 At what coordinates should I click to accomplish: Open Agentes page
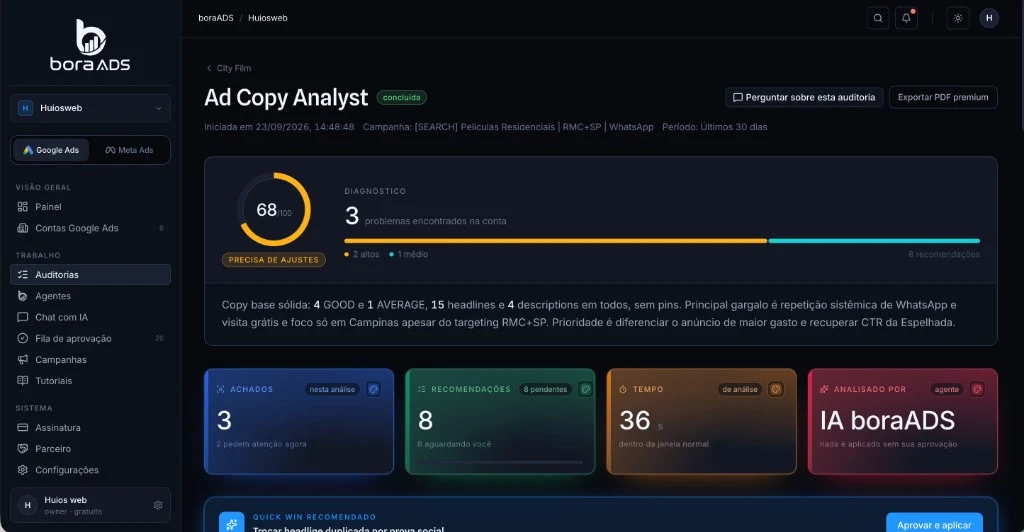[x=90, y=296]
